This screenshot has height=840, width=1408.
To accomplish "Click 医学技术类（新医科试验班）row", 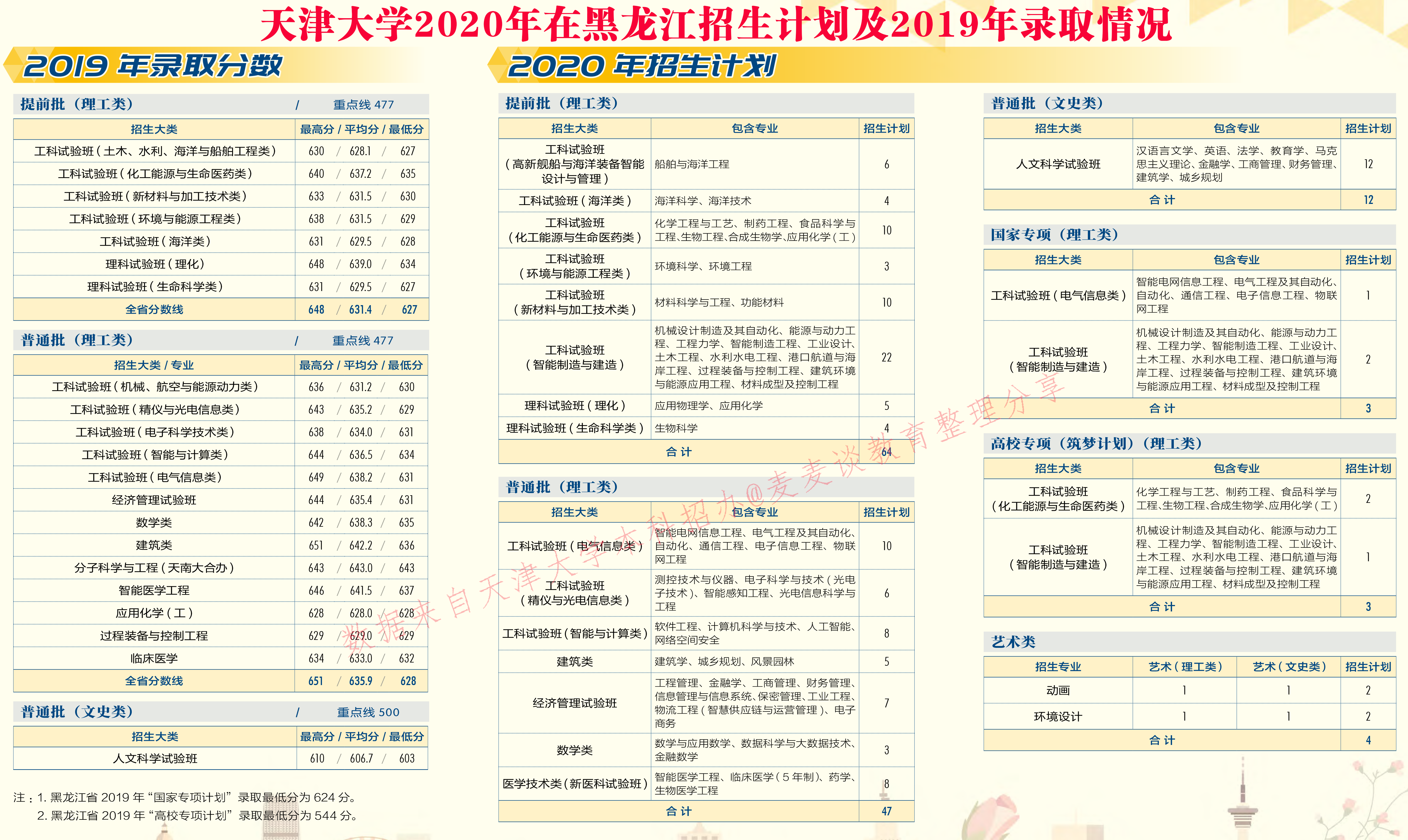I will [575, 784].
